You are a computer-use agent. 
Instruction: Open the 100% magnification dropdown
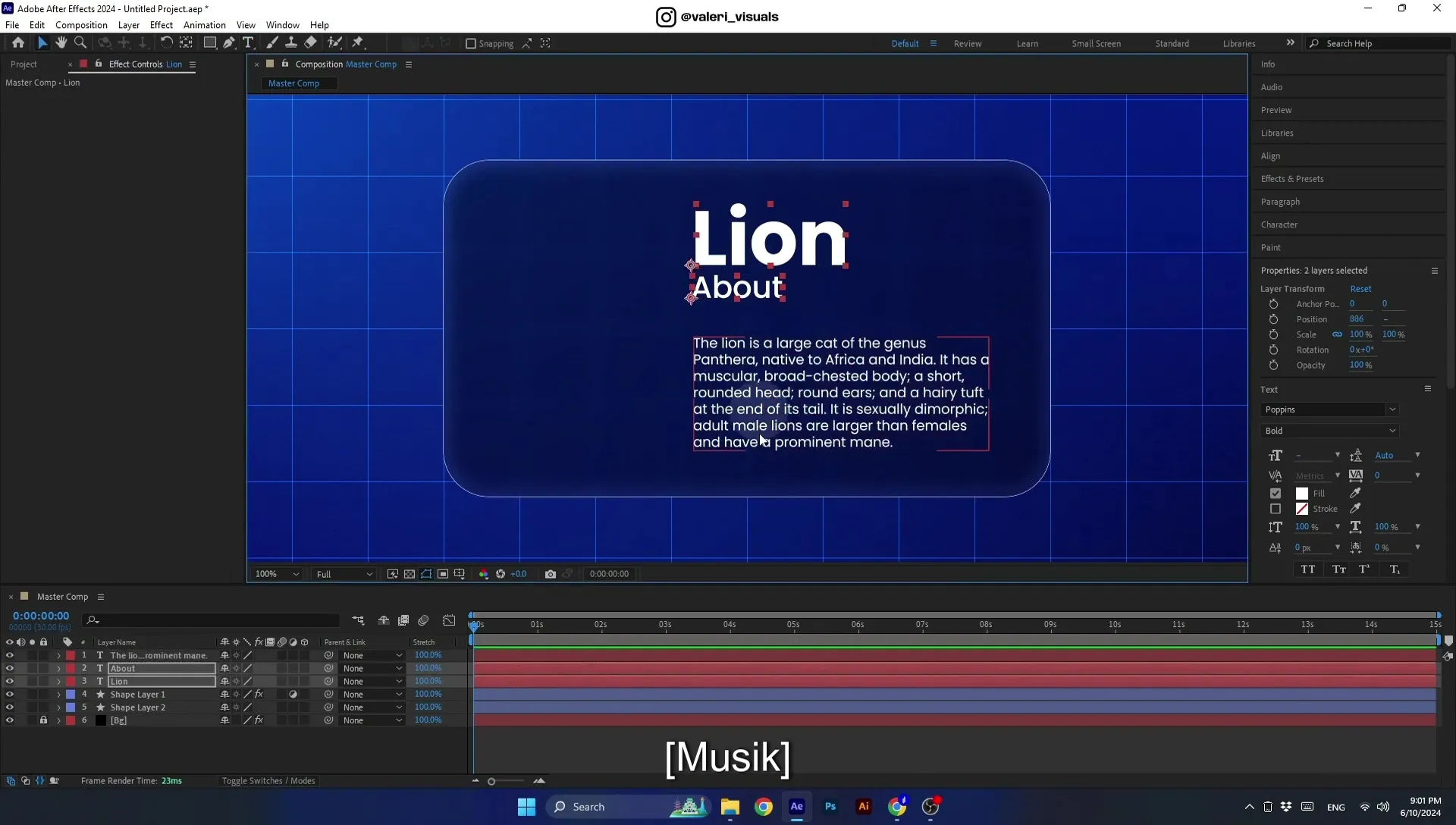(x=277, y=574)
